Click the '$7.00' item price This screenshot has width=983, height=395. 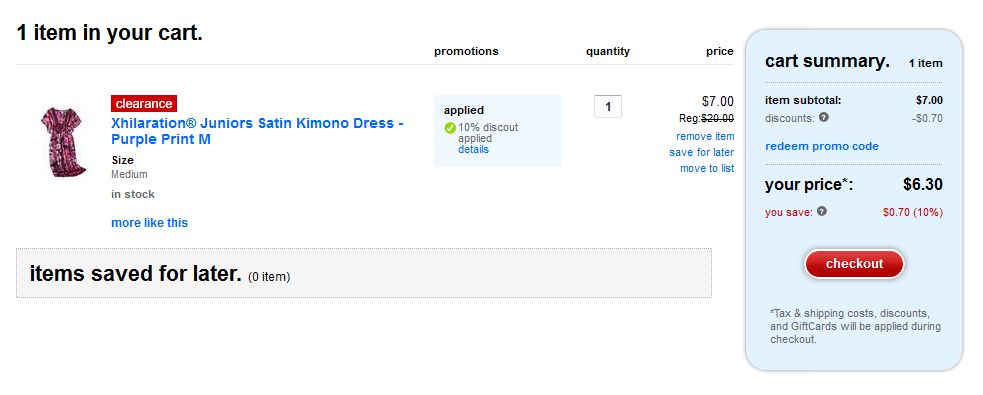[718, 101]
